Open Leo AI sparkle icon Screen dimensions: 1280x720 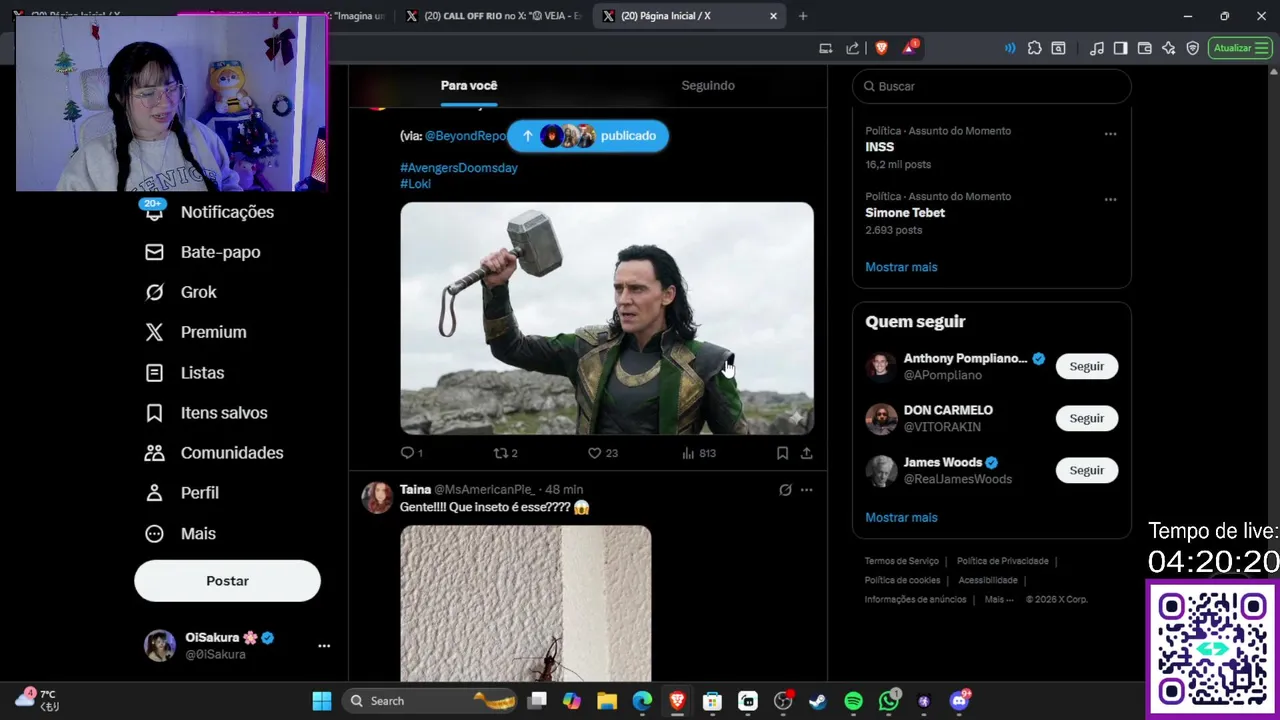click(1169, 48)
